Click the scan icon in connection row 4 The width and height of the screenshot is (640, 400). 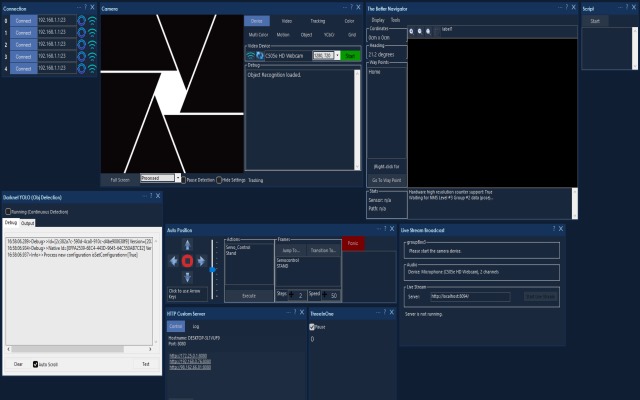coord(82,68)
